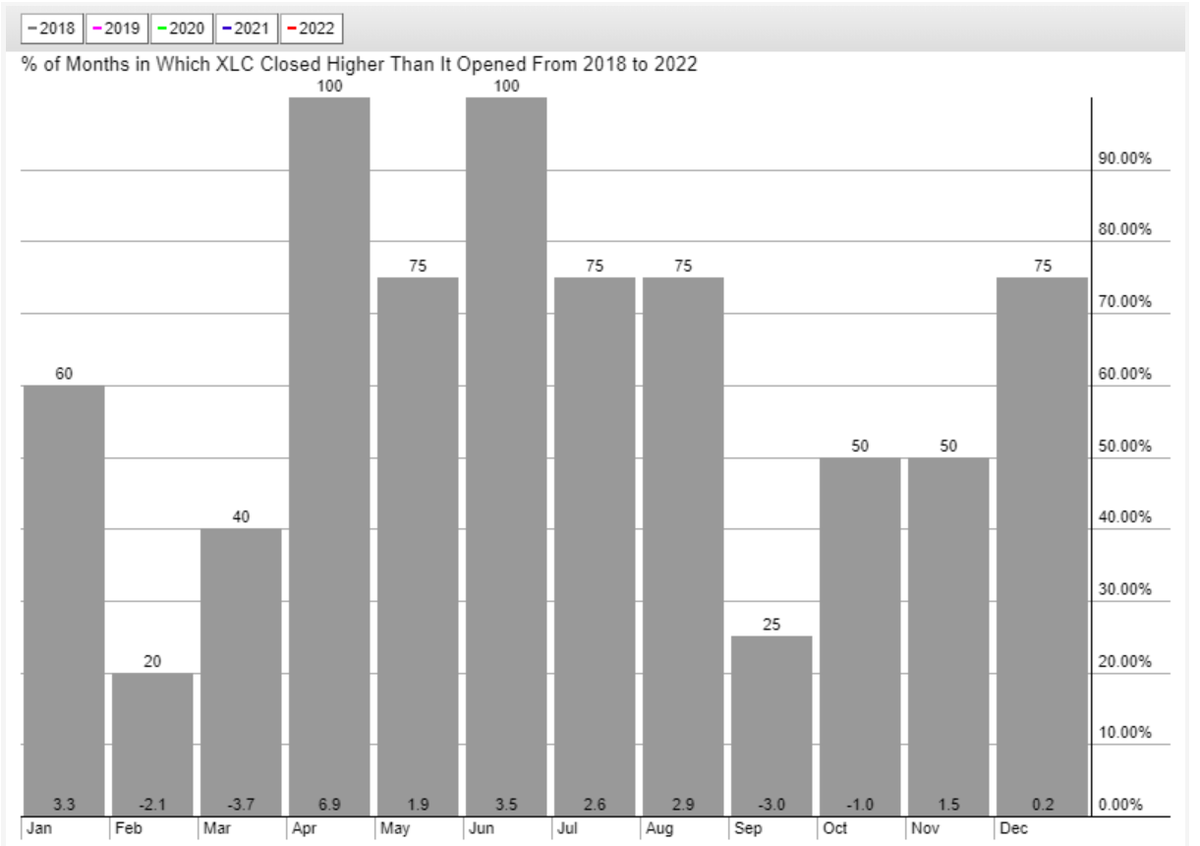
Task: Click the -3.7 value in March bar
Action: click(x=241, y=805)
